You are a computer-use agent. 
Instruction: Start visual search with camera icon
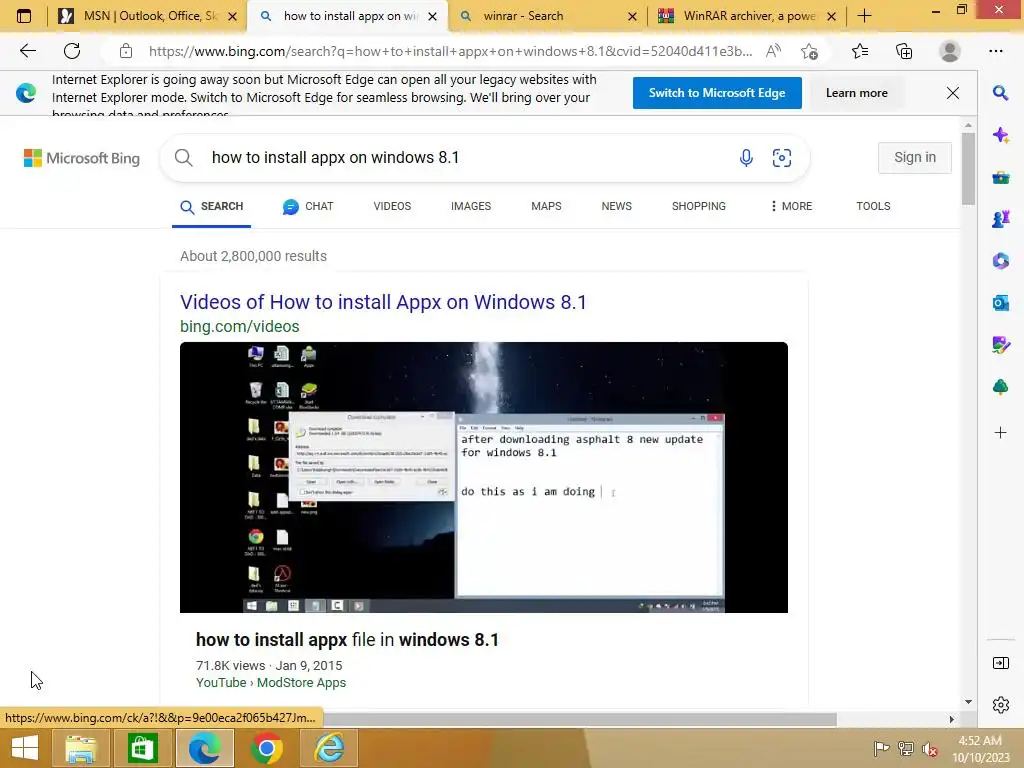782,157
